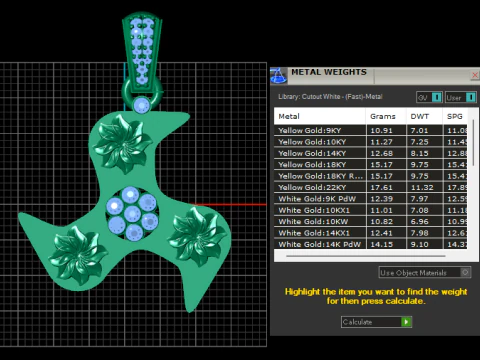Image resolution: width=480 pixels, height=360 pixels.
Task: Click the Metal Weights flask icon
Action: 278,76
